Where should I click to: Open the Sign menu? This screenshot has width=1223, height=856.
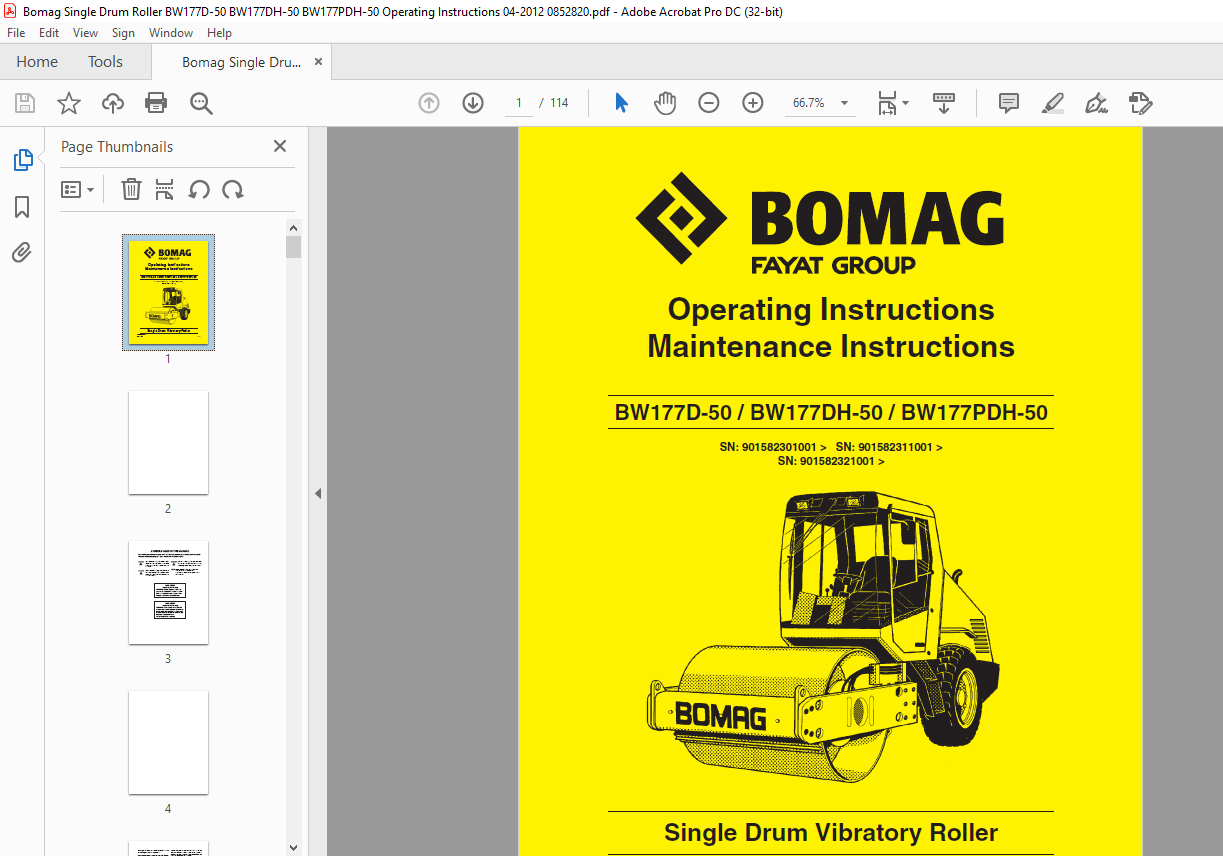(123, 33)
